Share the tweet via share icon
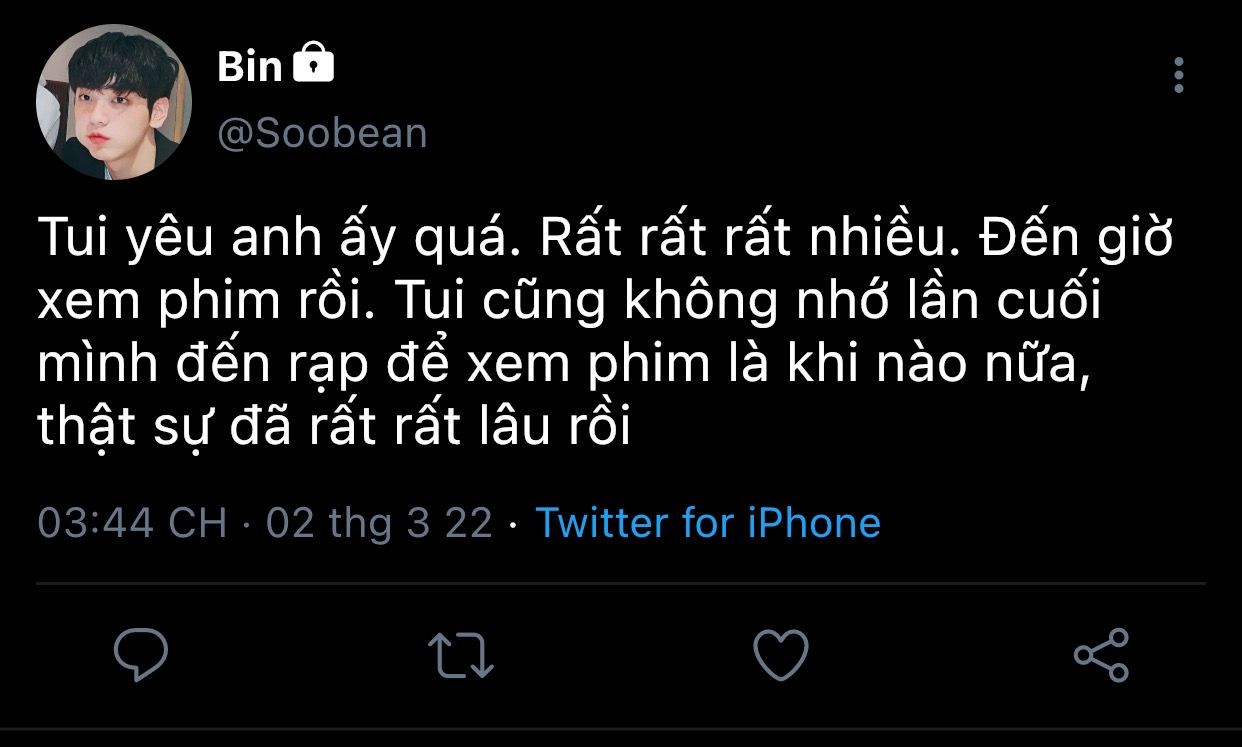1242x747 pixels. pos(1101,655)
